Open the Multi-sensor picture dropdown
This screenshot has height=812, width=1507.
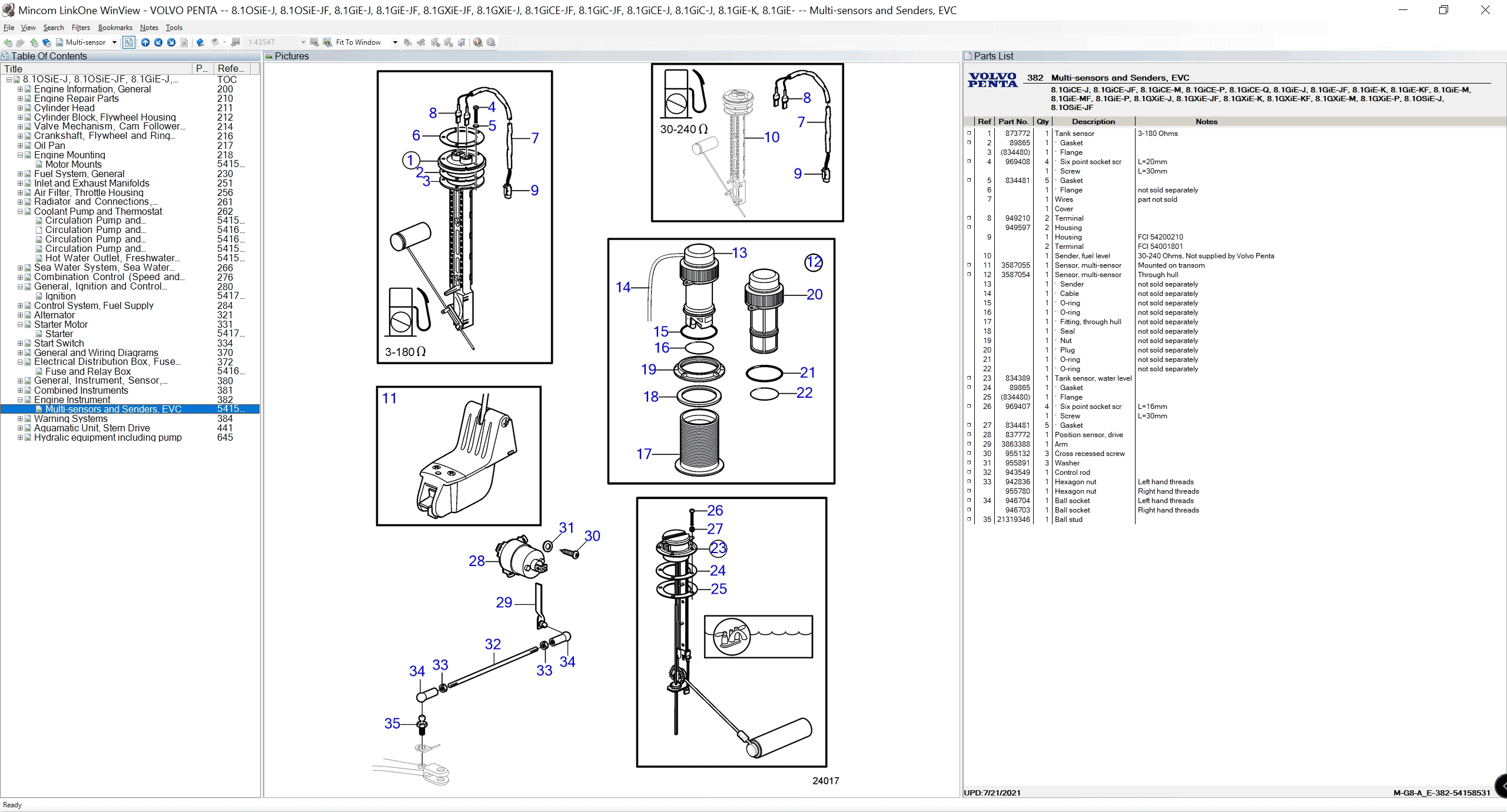115,42
